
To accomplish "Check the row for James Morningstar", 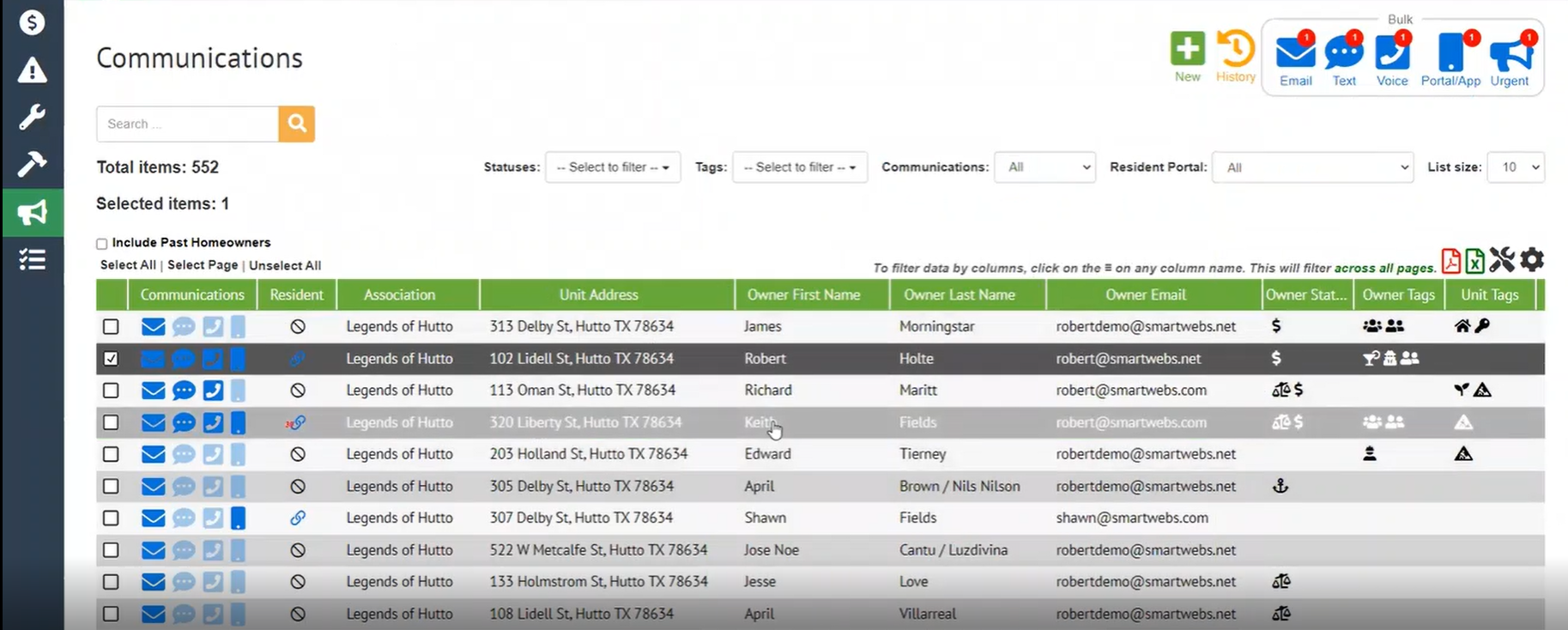I will pyautogui.click(x=111, y=326).
